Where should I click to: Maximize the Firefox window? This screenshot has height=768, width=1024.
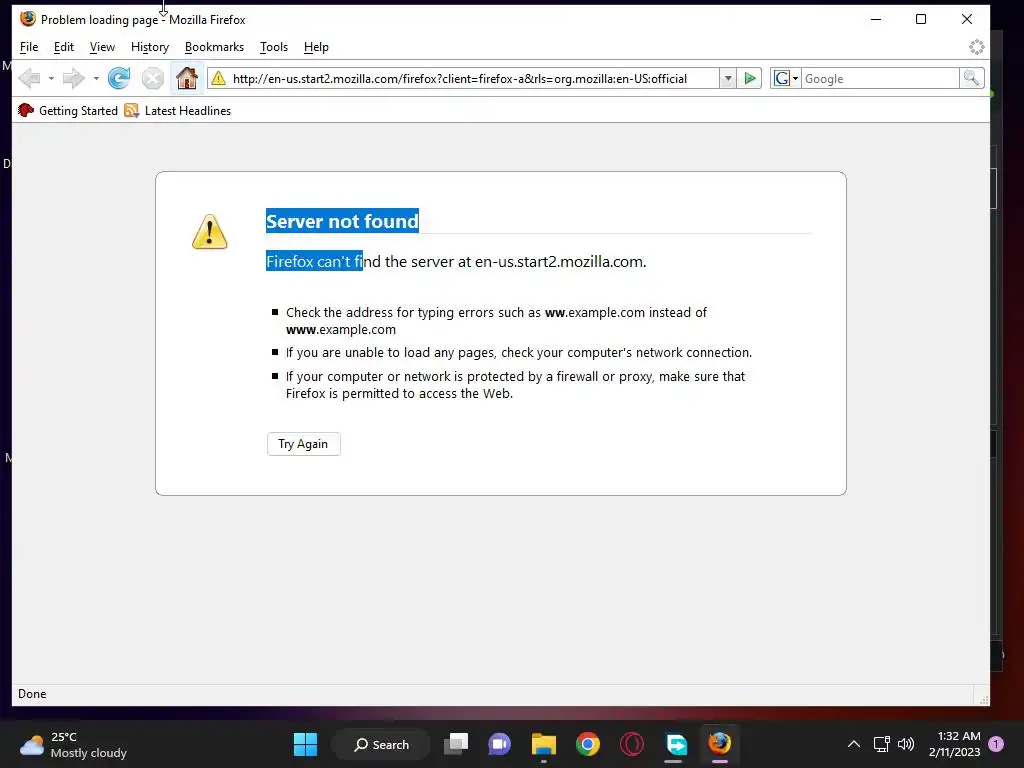click(x=921, y=19)
